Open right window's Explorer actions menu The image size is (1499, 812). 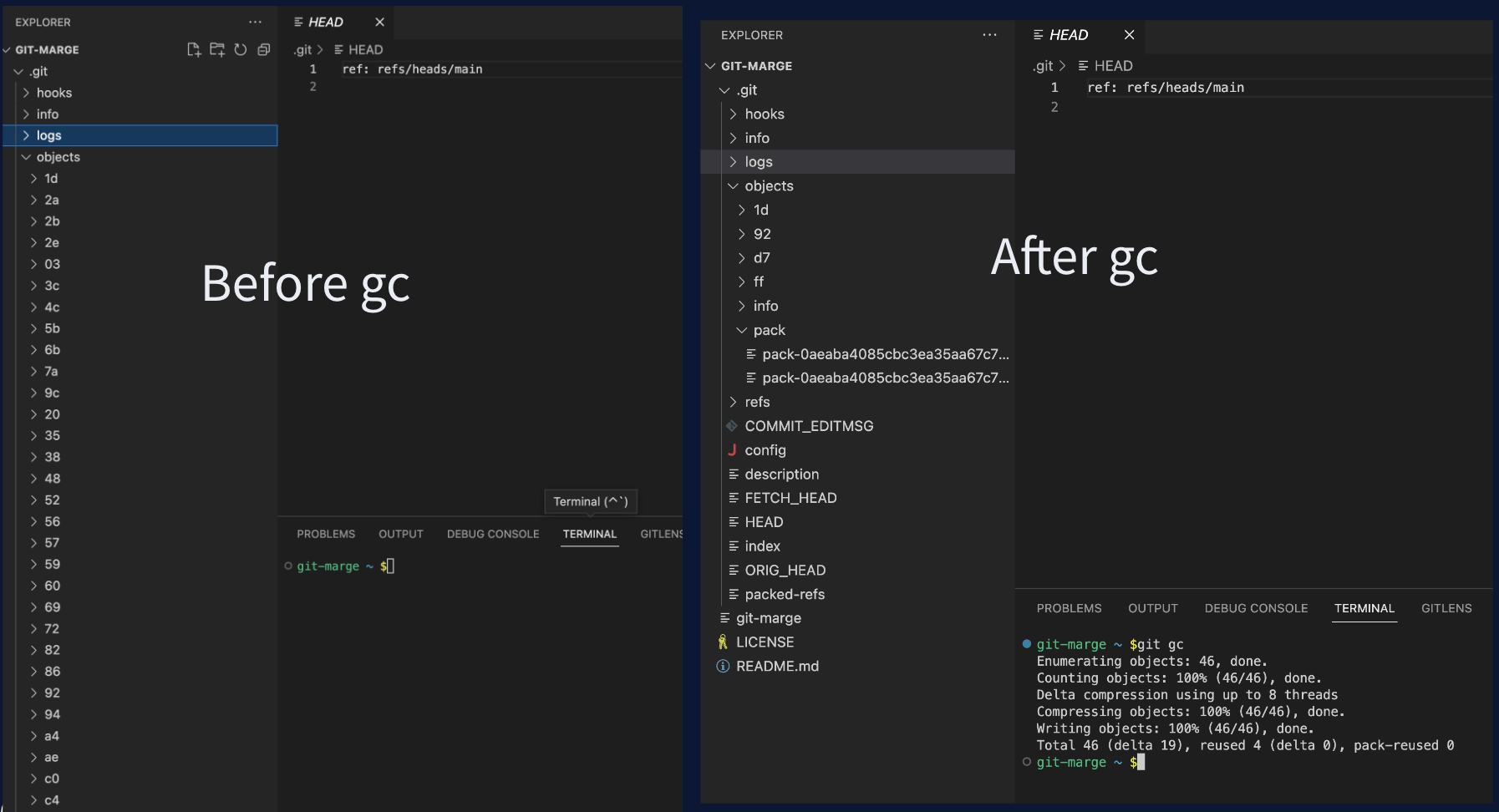[x=989, y=35]
